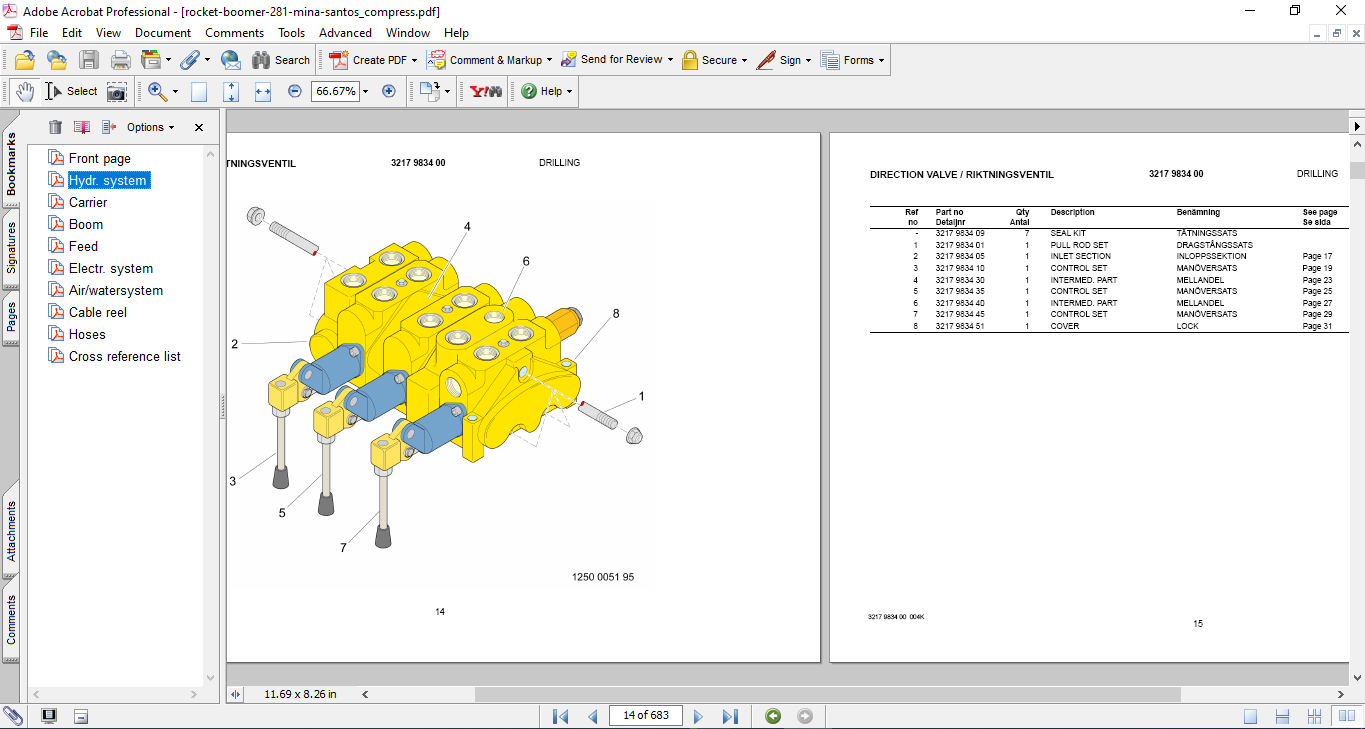Image resolution: width=1365 pixels, height=729 pixels.
Task: Click the page number input field
Action: (x=646, y=715)
